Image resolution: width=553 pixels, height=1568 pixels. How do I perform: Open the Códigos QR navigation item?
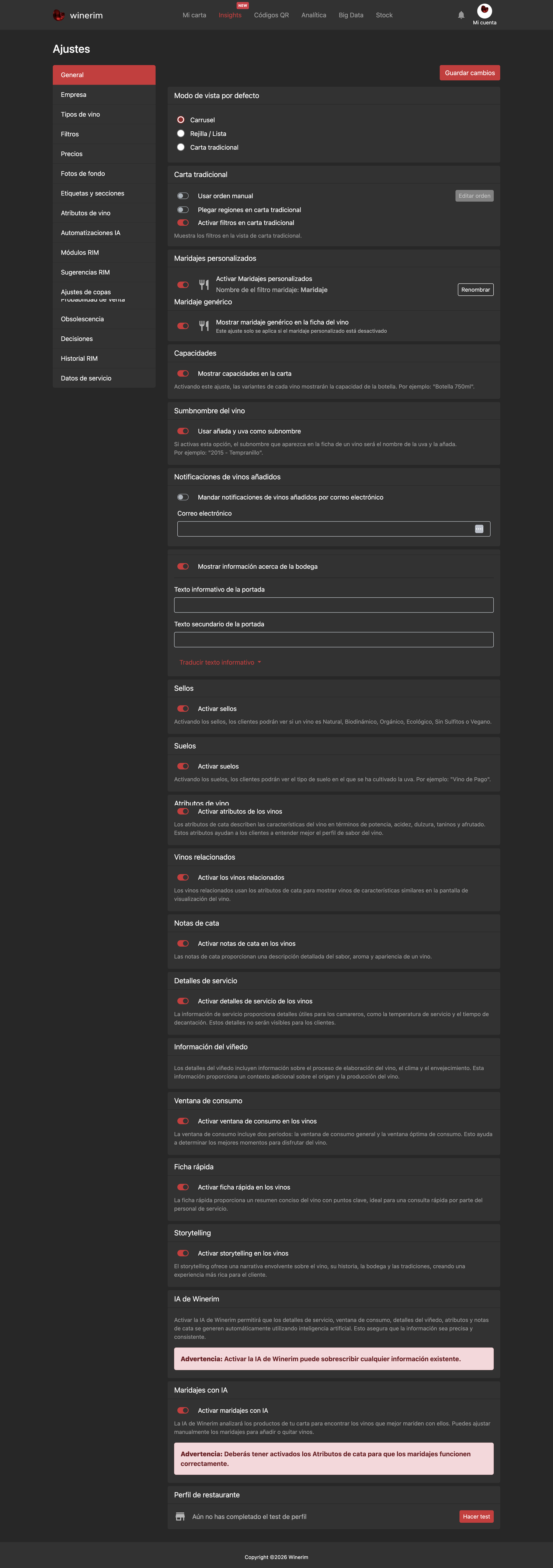click(x=271, y=15)
